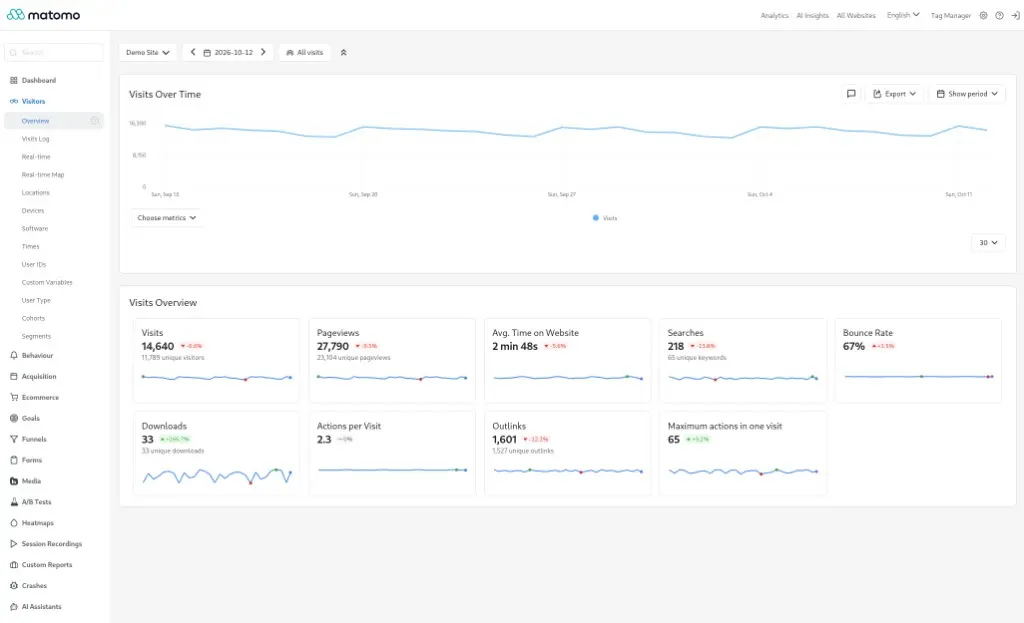This screenshot has width=1024, height=623.
Task: Click the Visitors eye icon
Action: coord(14,101)
